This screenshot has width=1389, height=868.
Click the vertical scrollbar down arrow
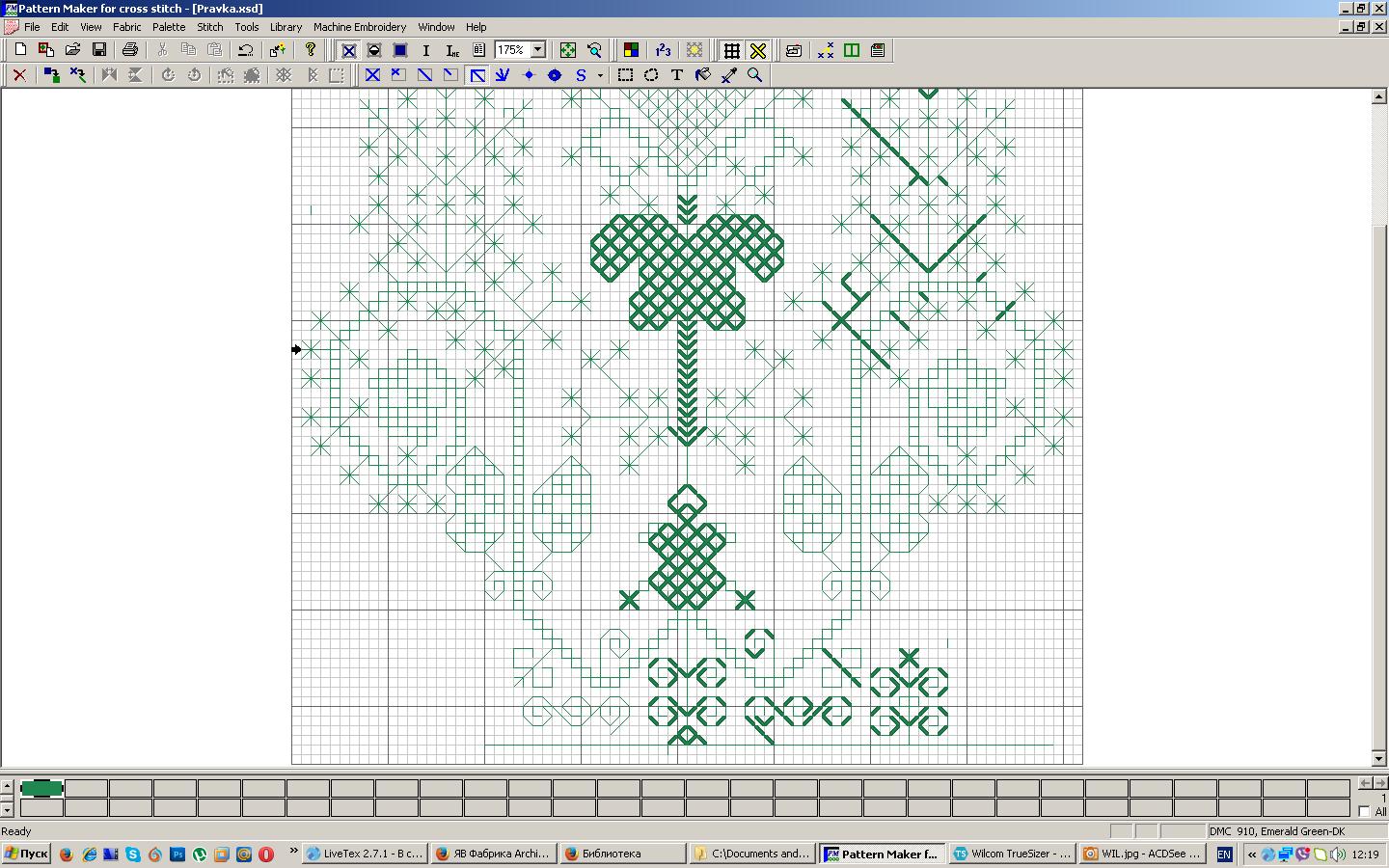click(x=1378, y=758)
